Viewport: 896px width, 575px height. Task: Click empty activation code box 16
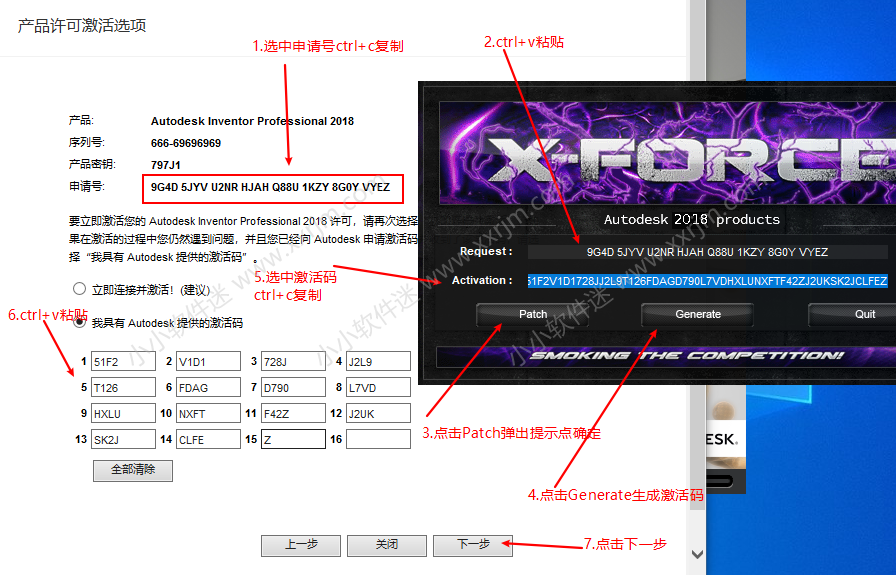pos(378,439)
